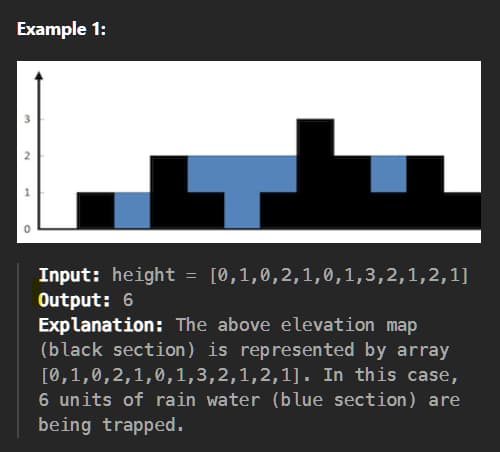Click the words "being trapped" at the end

pyautogui.click(x=111, y=425)
